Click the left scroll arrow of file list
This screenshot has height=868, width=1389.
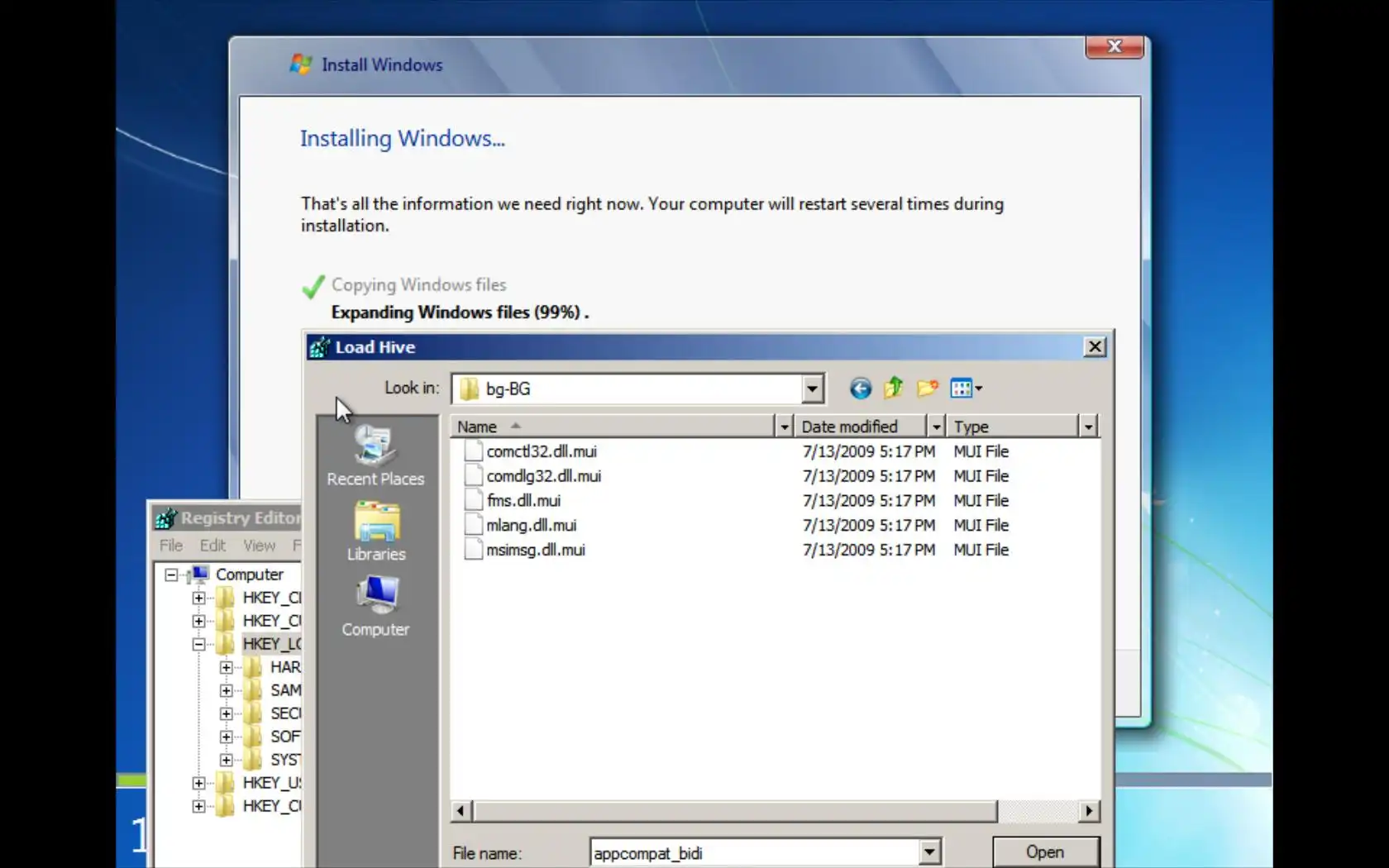(x=461, y=811)
